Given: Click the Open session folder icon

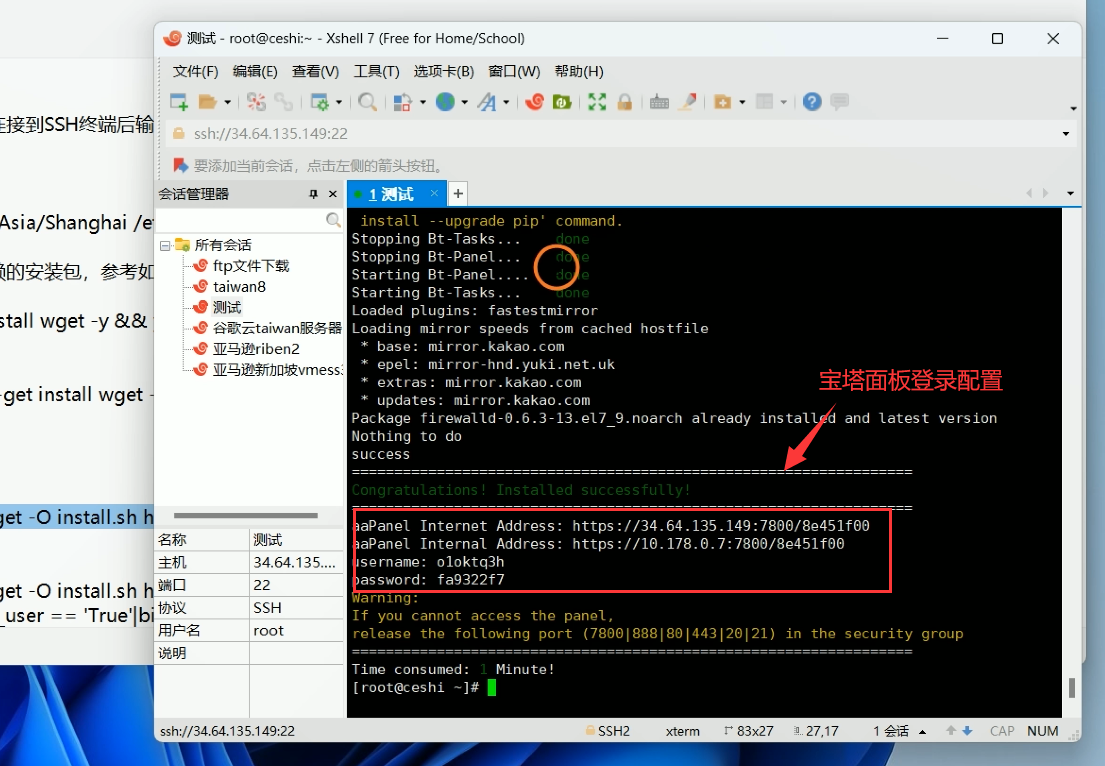Looking at the screenshot, I should 207,102.
